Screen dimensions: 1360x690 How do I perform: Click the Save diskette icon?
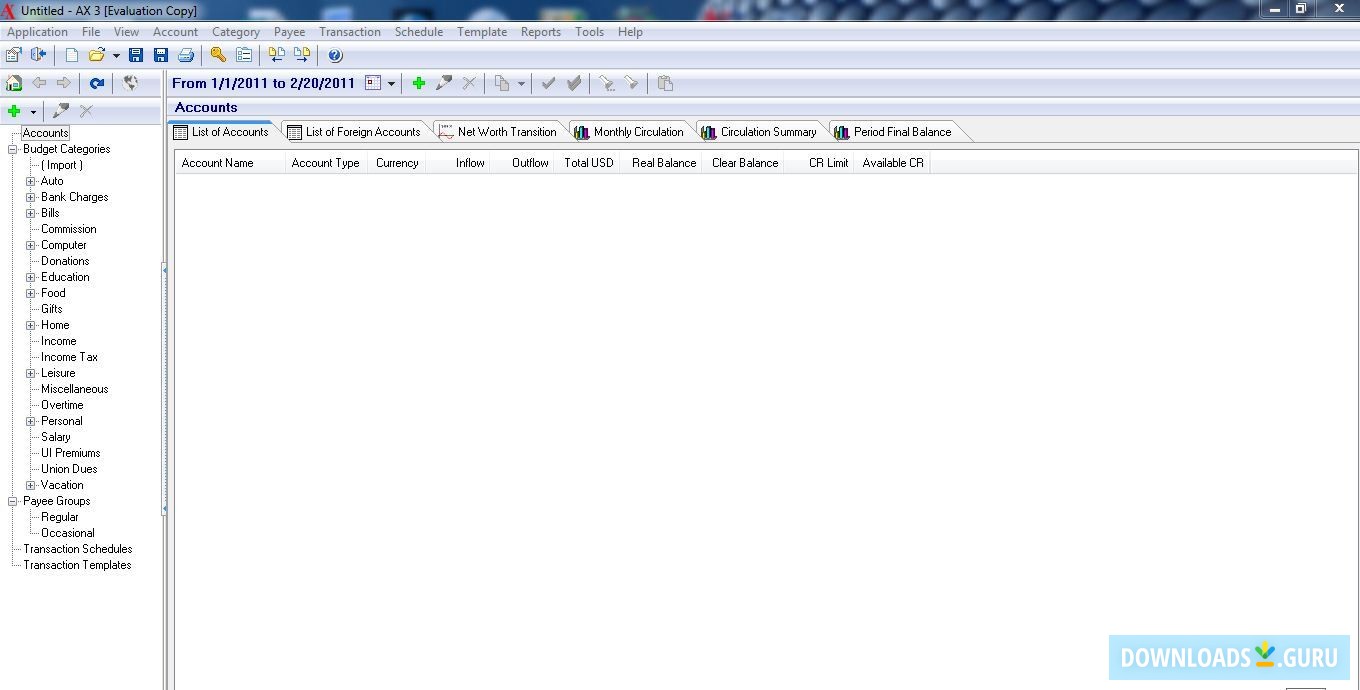(x=136, y=55)
